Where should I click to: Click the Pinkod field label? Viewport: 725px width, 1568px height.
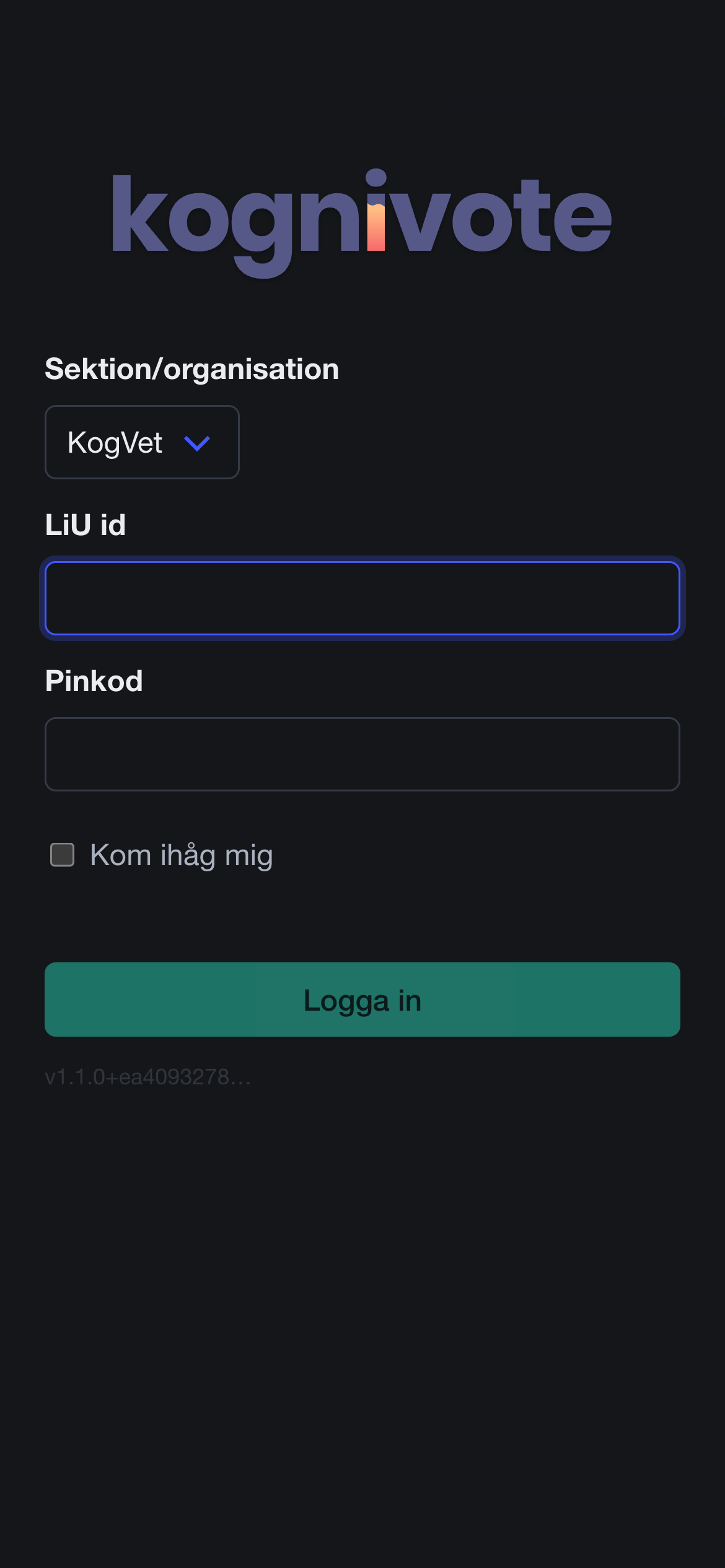pos(94,681)
